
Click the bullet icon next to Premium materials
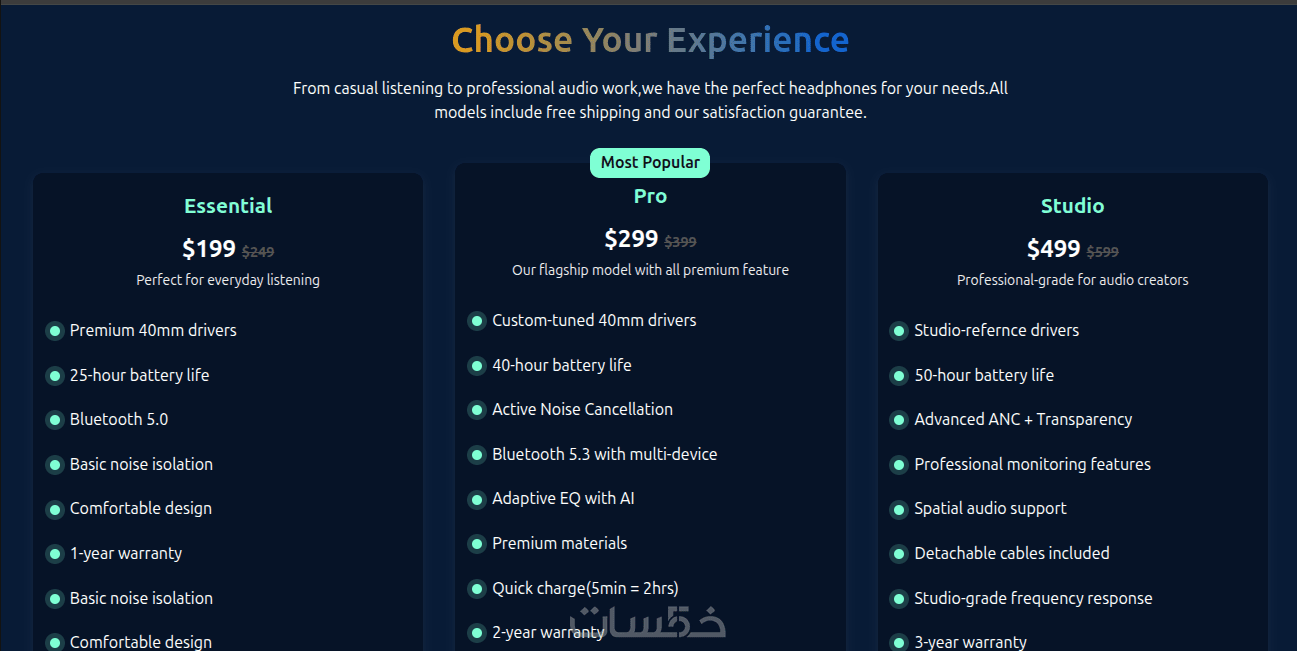point(477,544)
